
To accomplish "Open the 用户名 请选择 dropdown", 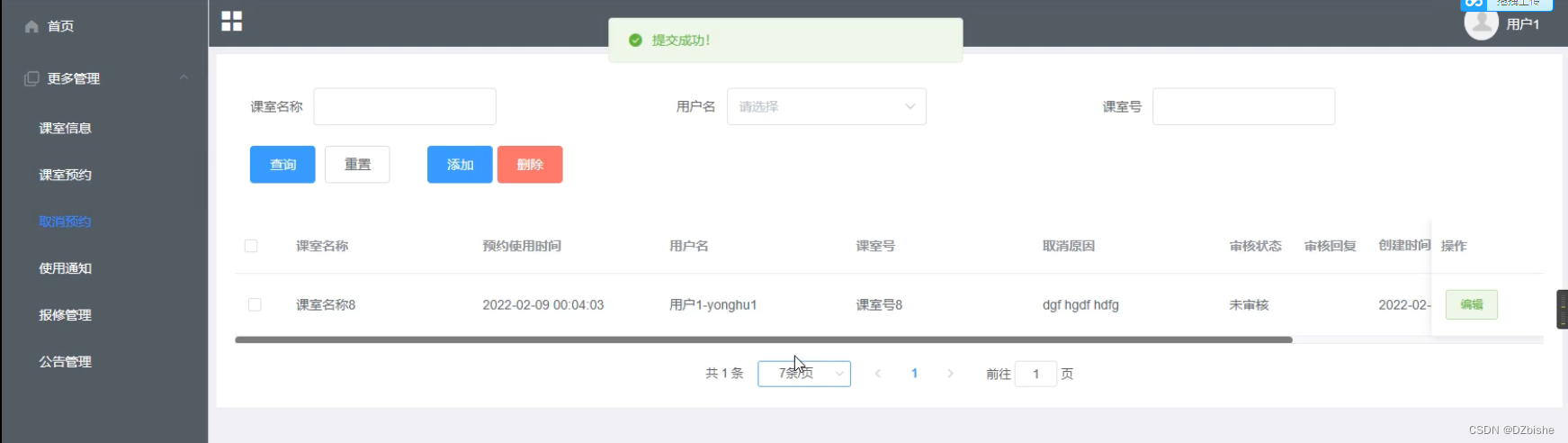I will point(827,106).
